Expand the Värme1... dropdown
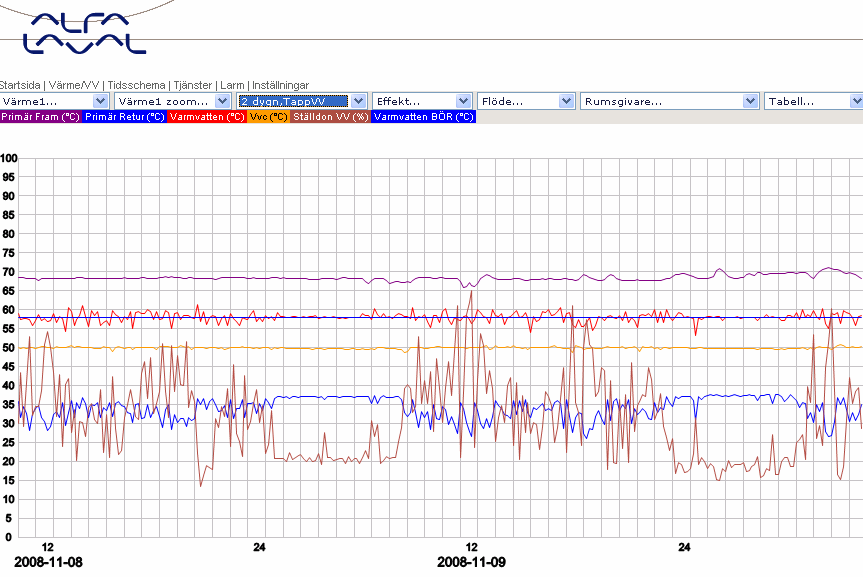863x577 pixels. pos(54,101)
